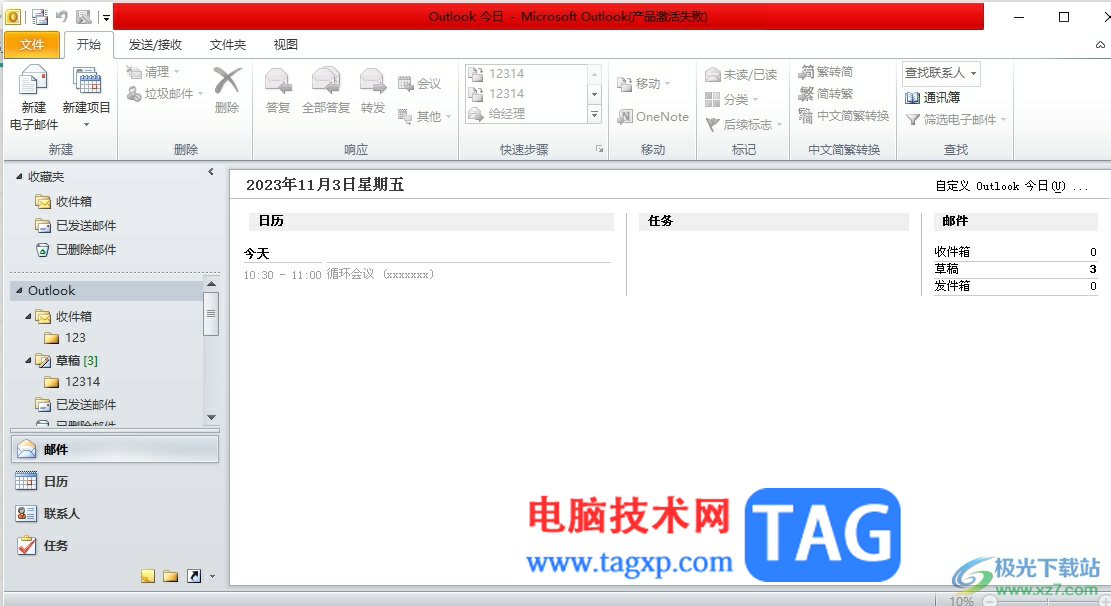The width and height of the screenshot is (1111, 606).
Task: Open the 联系人 Contacts navigation button
Action: point(115,513)
